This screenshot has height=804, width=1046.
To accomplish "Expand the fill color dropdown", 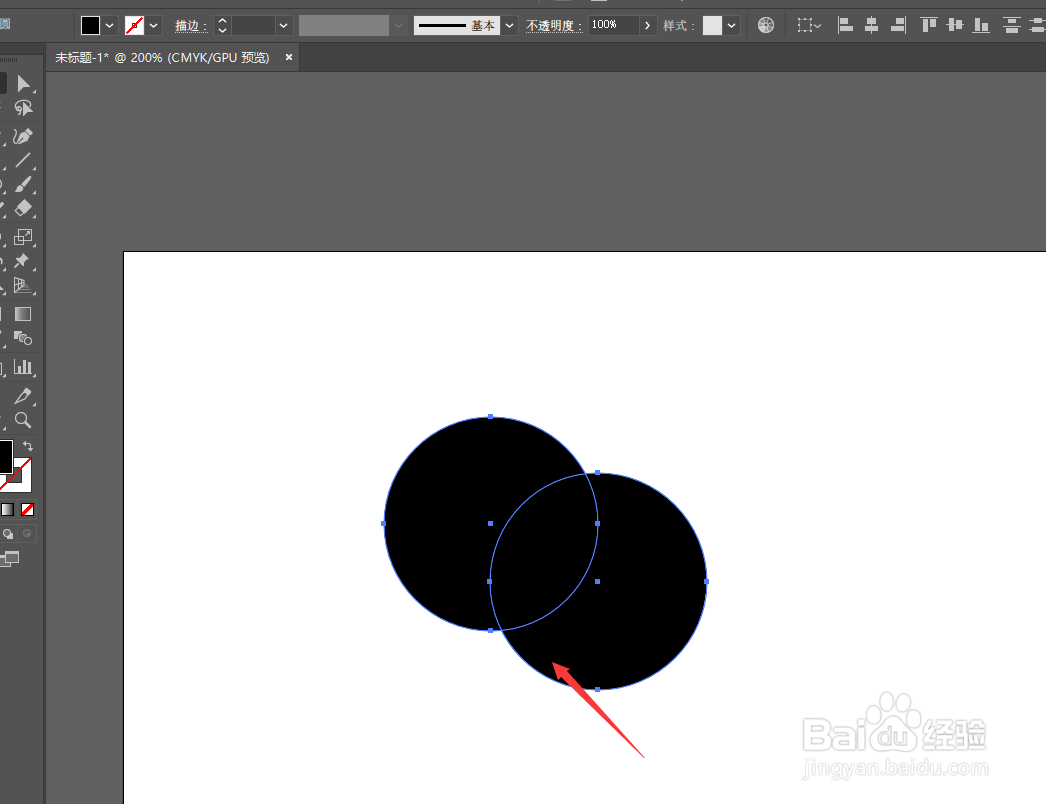I will click(109, 25).
